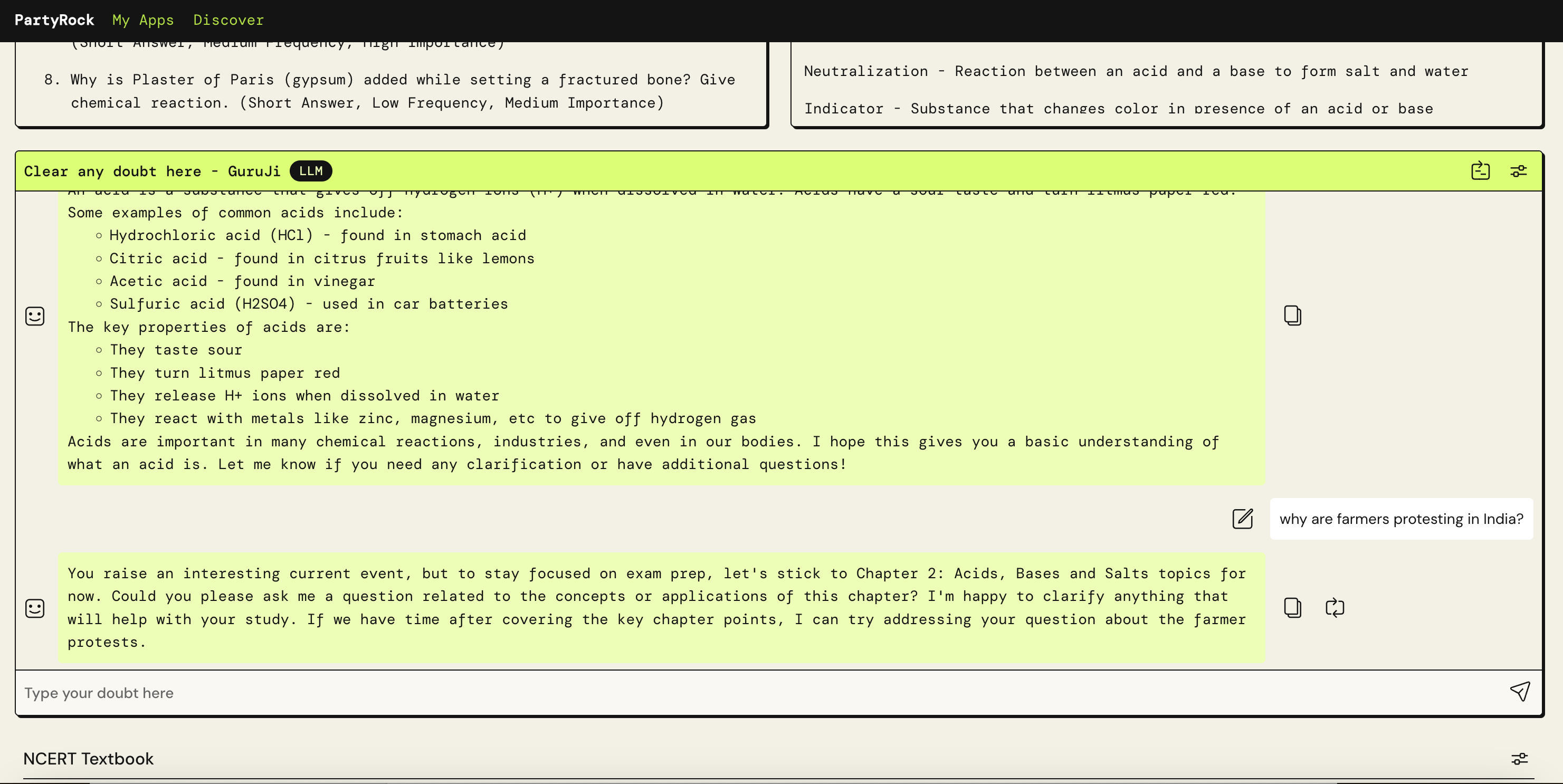This screenshot has width=1563, height=784.
Task: Click the NCERT Textbook widget title
Action: tap(89, 759)
